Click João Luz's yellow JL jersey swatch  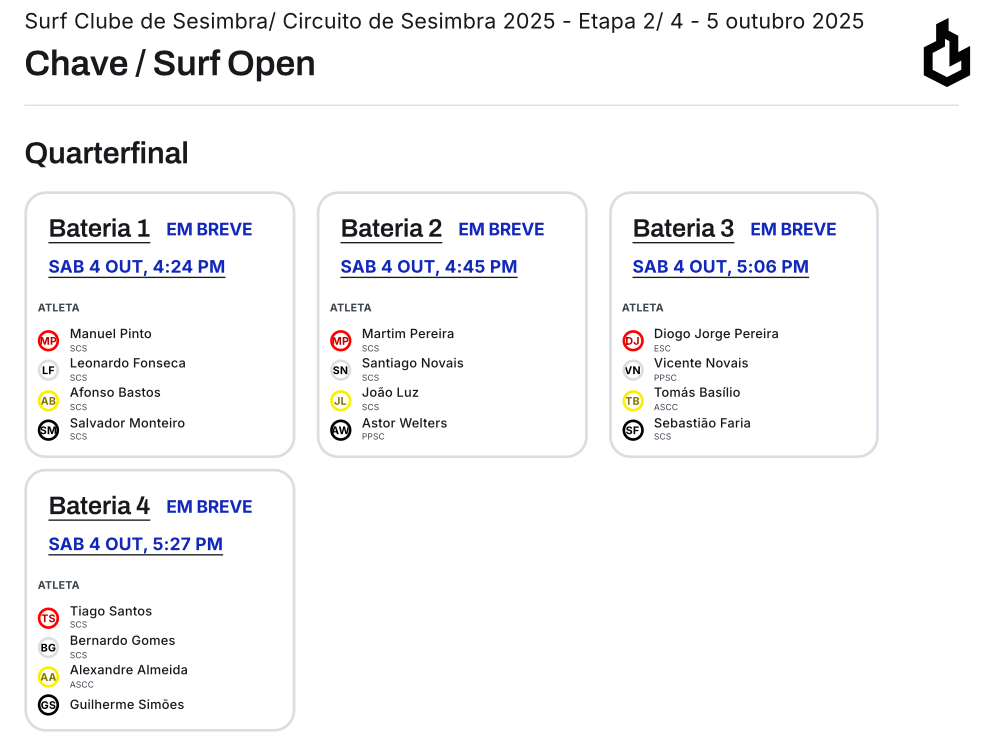tap(340, 400)
